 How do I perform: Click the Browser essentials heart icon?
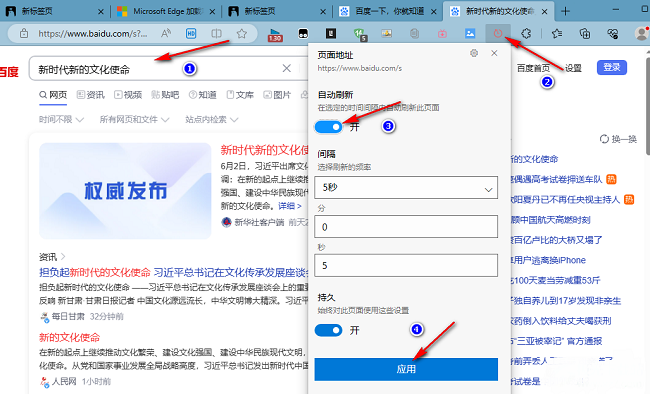[613, 33]
